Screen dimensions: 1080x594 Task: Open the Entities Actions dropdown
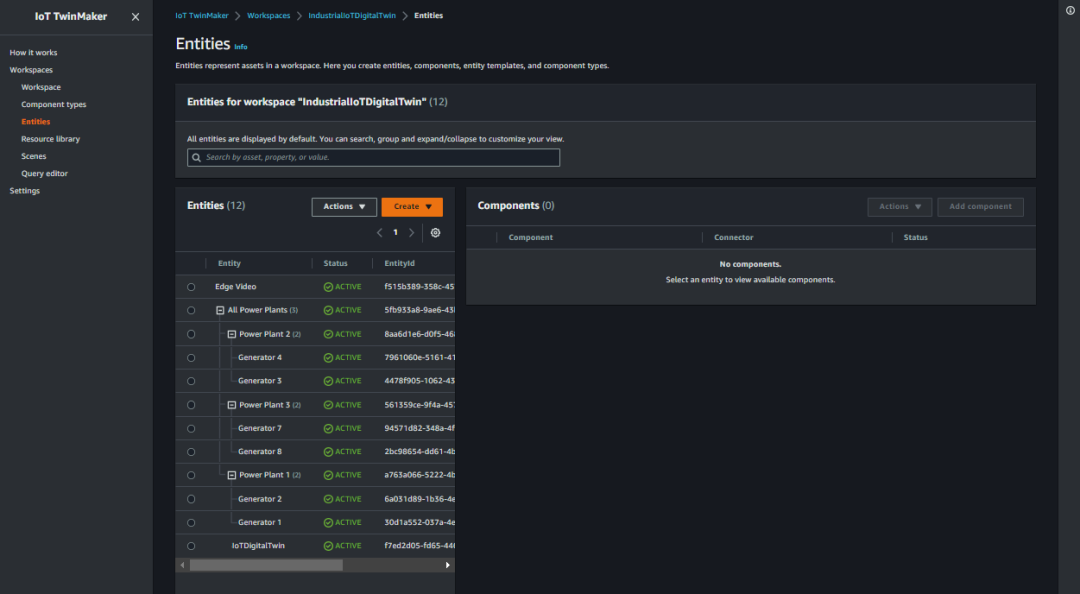344,207
